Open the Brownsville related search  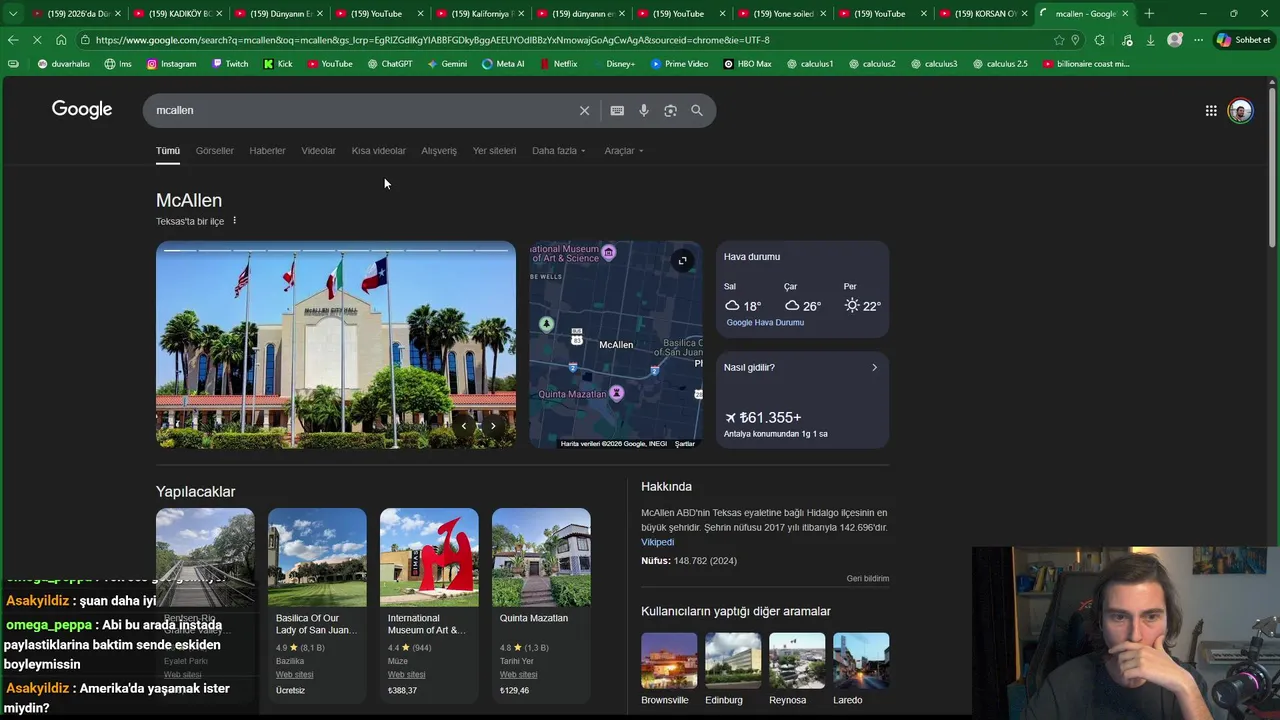(x=669, y=669)
